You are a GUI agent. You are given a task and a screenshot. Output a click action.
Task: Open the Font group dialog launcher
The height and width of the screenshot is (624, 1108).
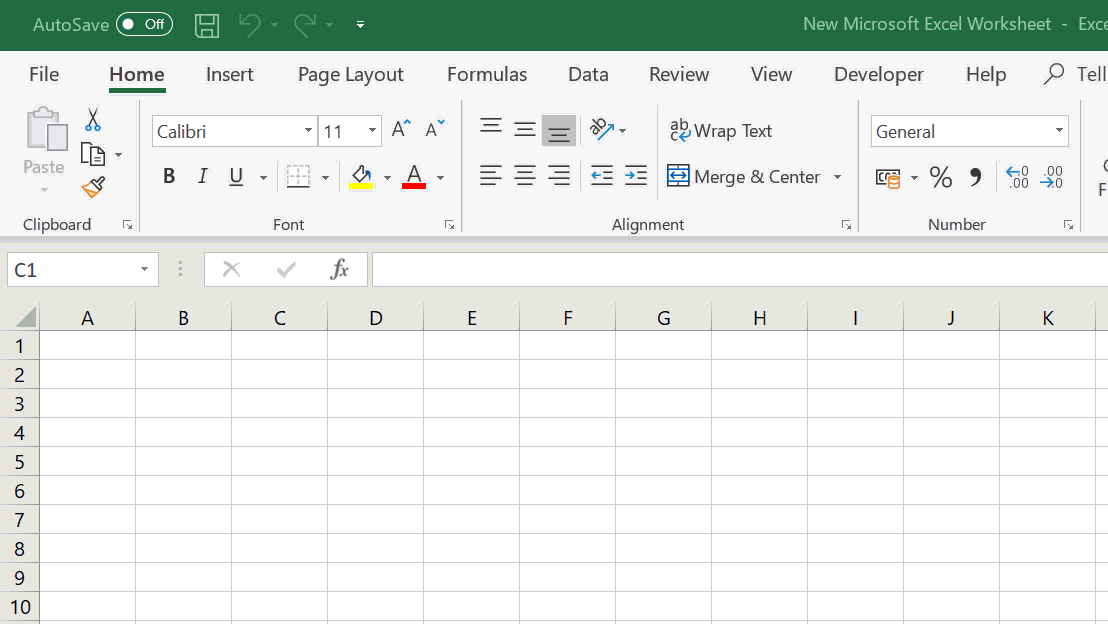coord(449,224)
